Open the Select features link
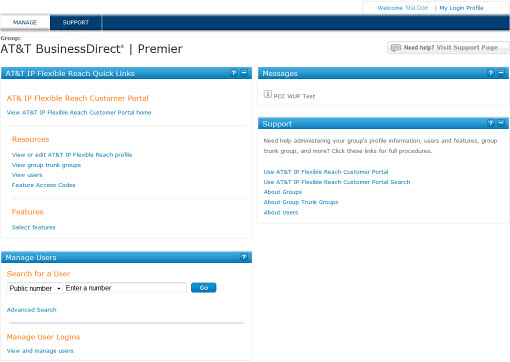This screenshot has height=362, width=510. [34, 227]
